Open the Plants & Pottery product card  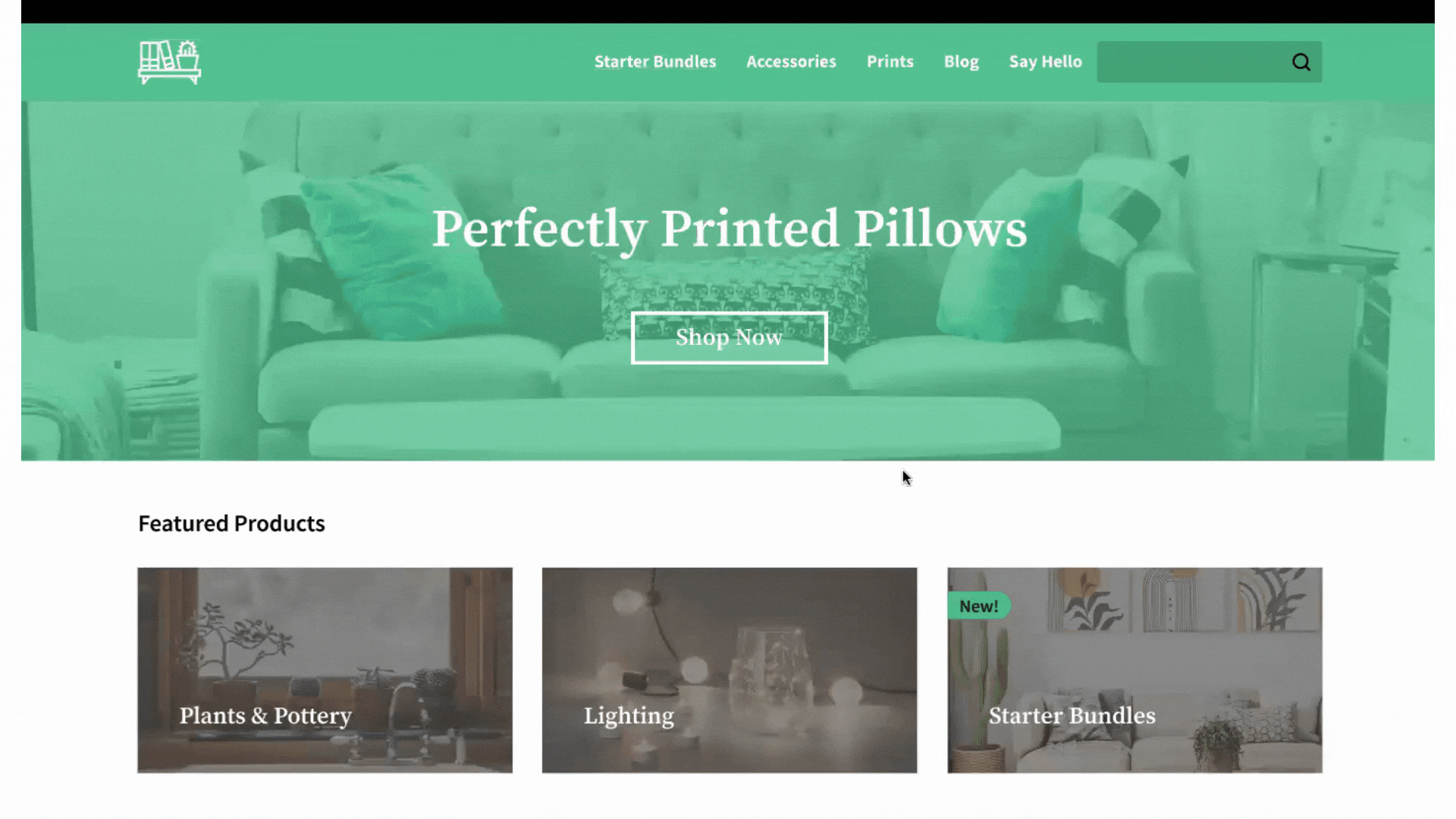325,670
